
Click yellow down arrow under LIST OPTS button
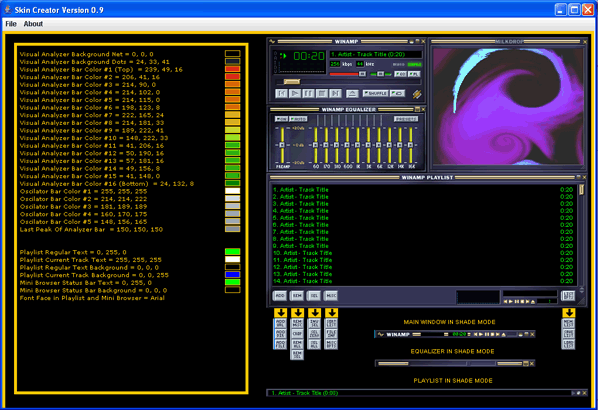pyautogui.click(x=569, y=313)
